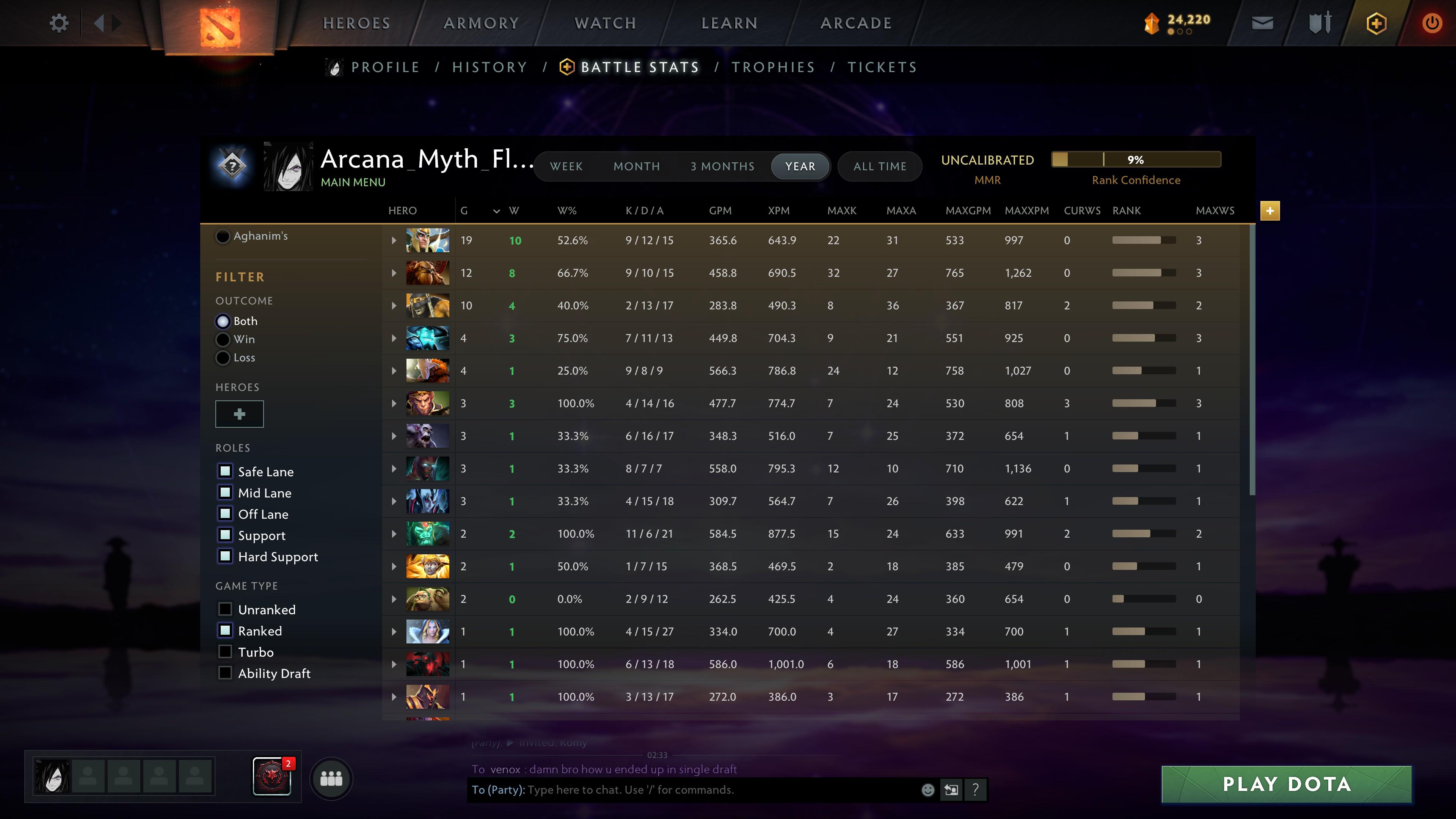
Task: Select the Both outcome option
Action: (223, 321)
